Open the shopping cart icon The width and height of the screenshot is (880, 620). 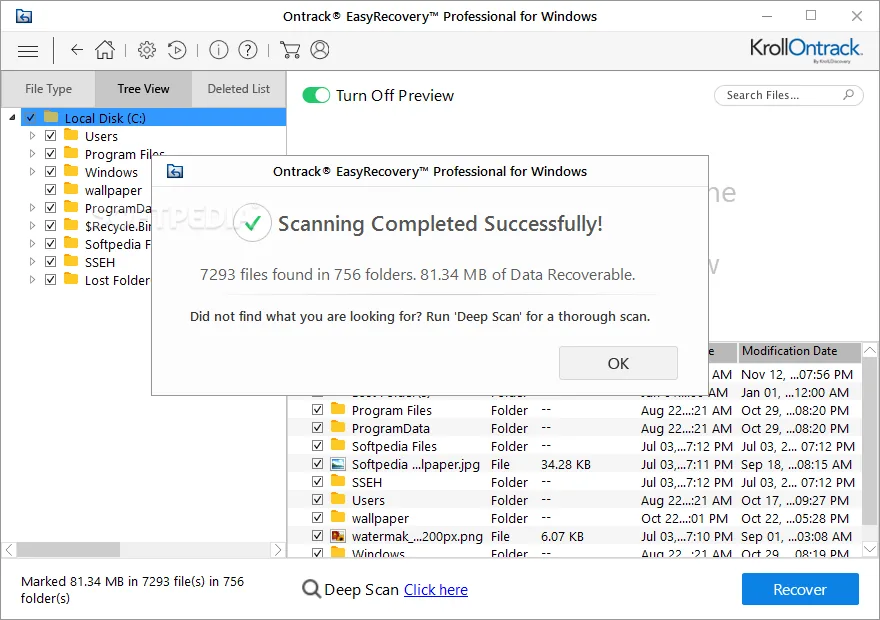coord(290,50)
